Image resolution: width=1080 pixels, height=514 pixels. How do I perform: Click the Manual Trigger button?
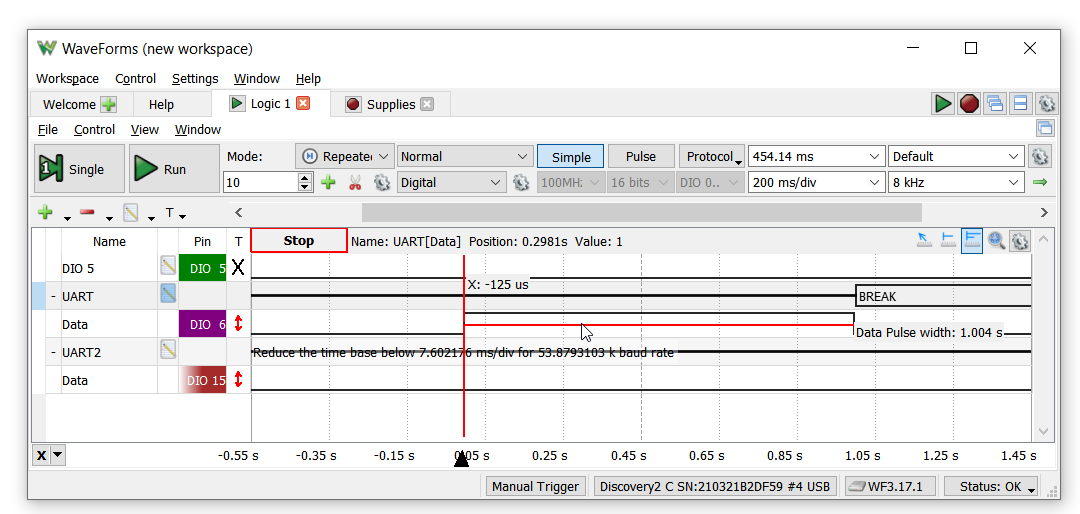(536, 487)
